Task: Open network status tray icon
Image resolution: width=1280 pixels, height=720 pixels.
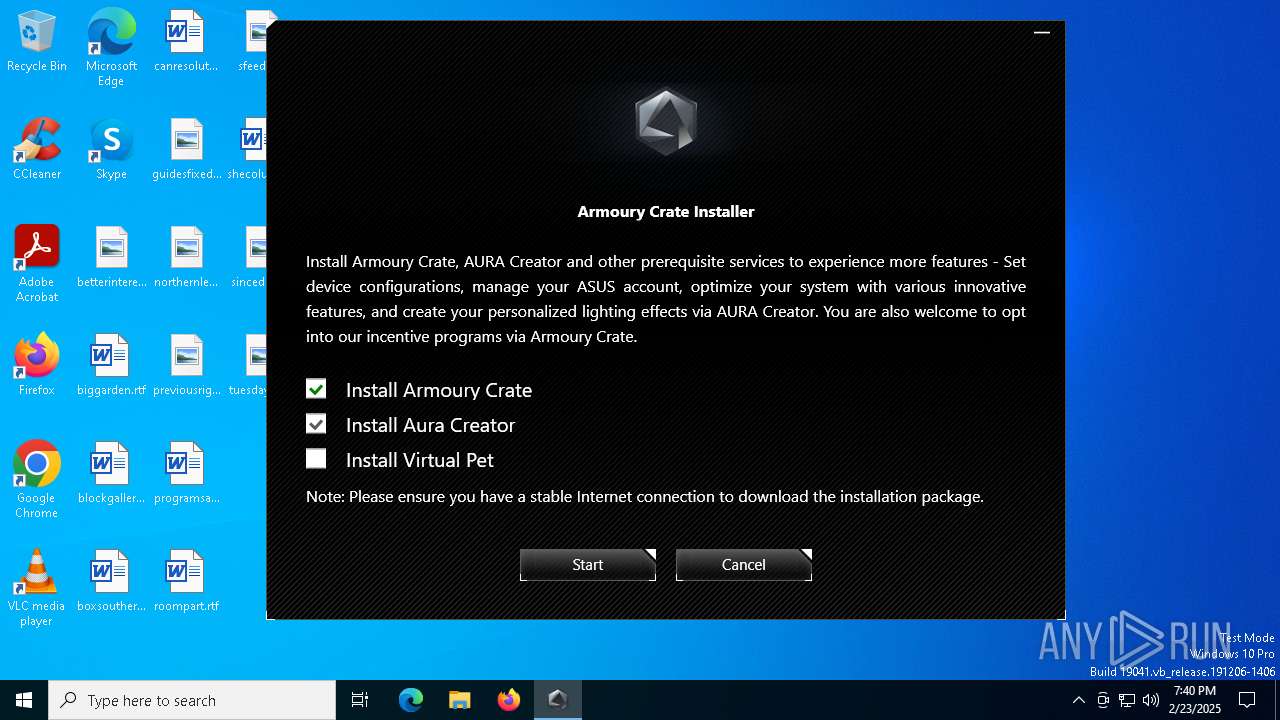Action: click(1127, 700)
